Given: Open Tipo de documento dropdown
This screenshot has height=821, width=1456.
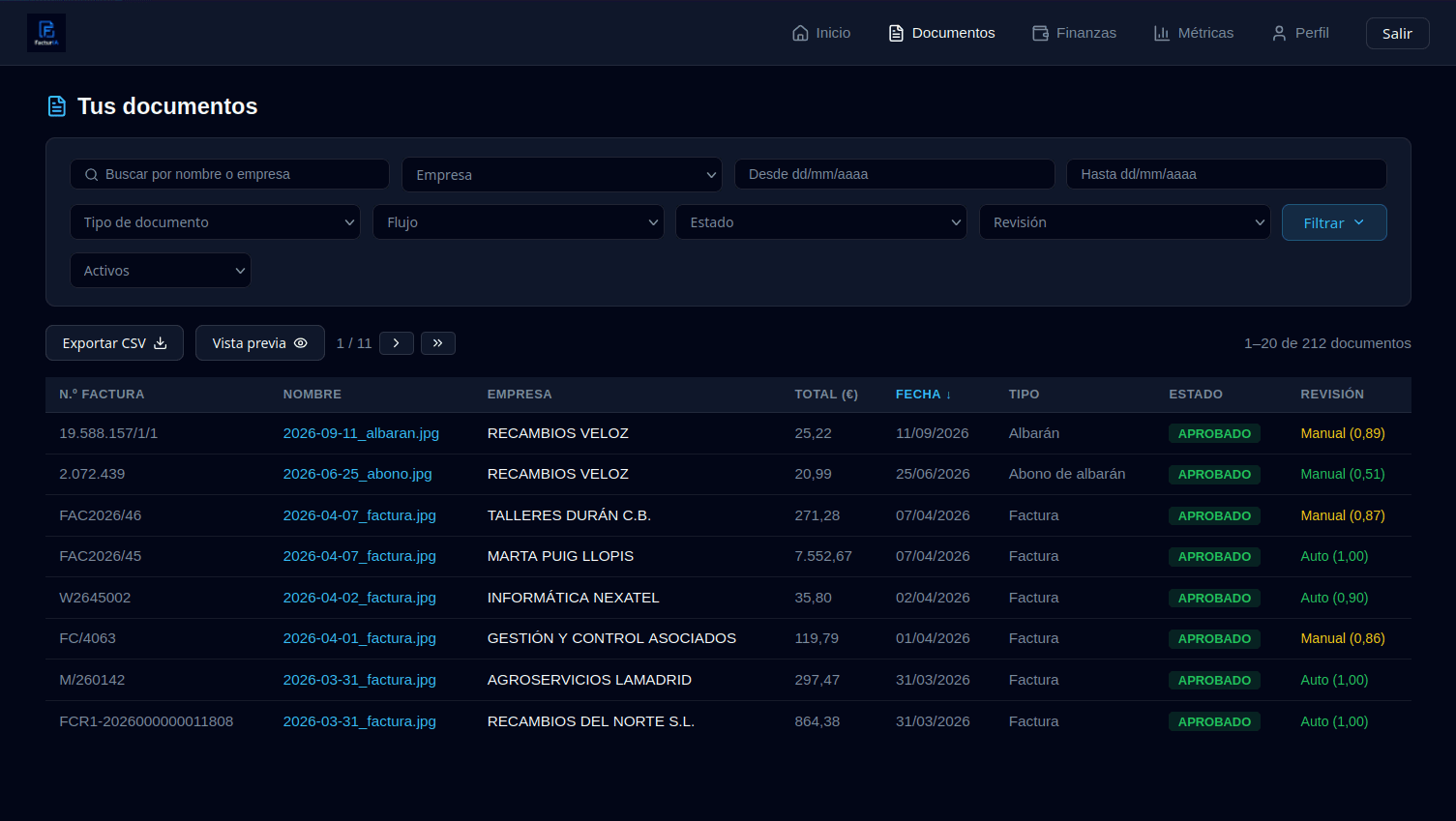Looking at the screenshot, I should [x=215, y=222].
